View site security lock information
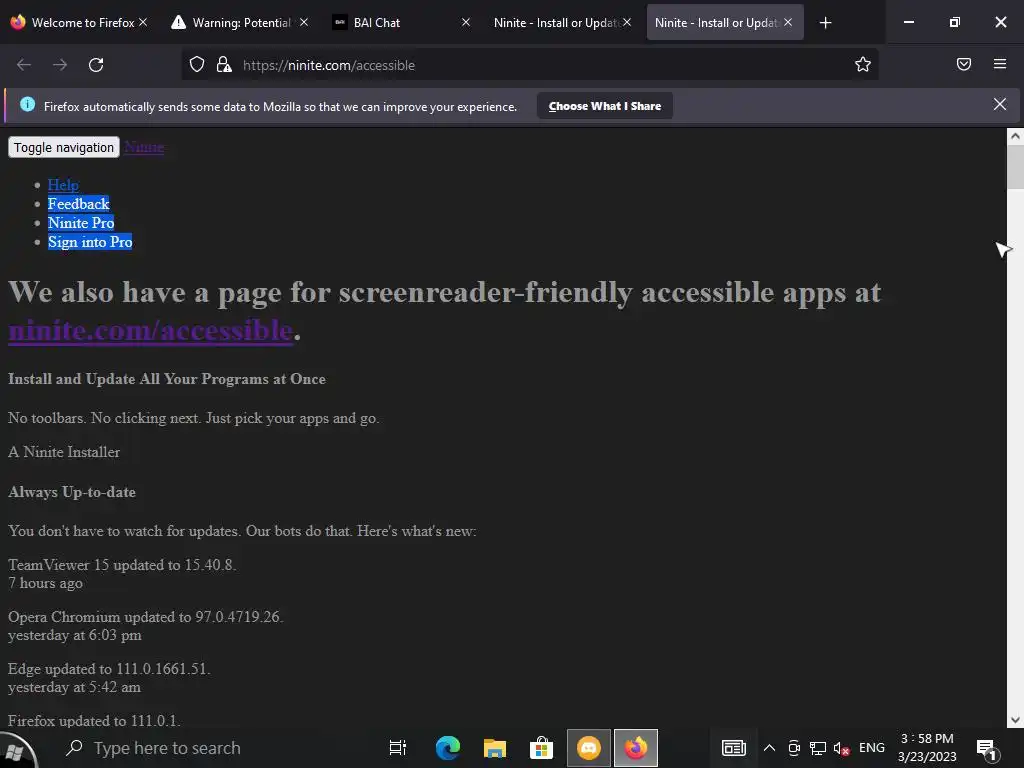This screenshot has width=1024, height=768. [x=224, y=65]
